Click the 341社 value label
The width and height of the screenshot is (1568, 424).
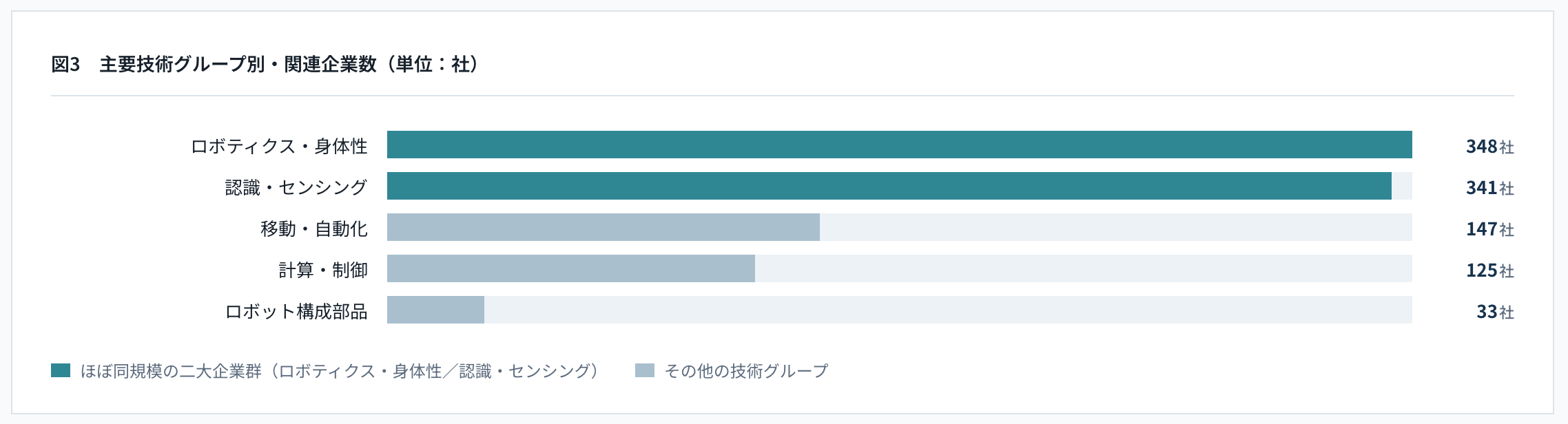[x=1490, y=187]
